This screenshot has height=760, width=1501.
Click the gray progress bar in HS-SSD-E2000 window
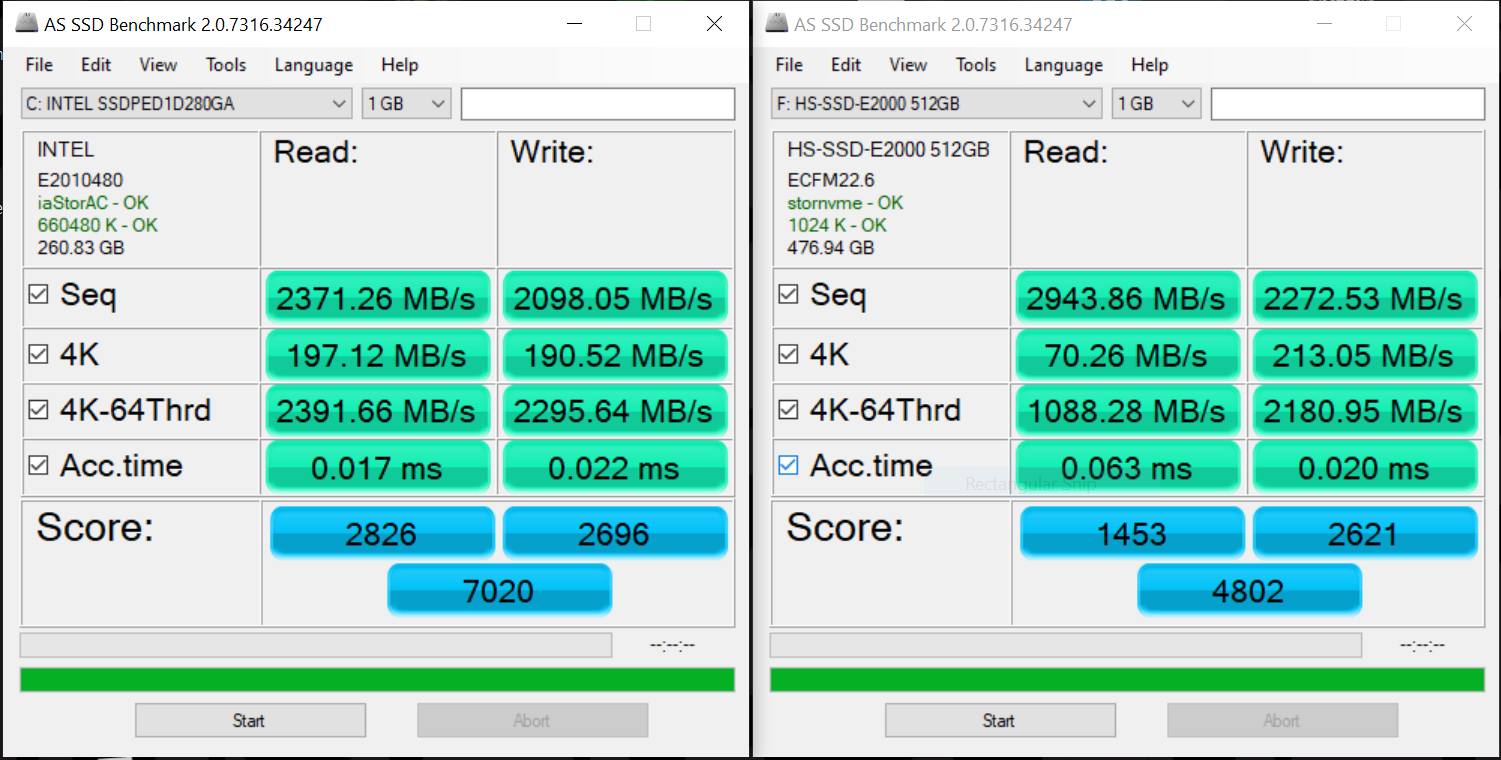pyautogui.click(x=1066, y=645)
